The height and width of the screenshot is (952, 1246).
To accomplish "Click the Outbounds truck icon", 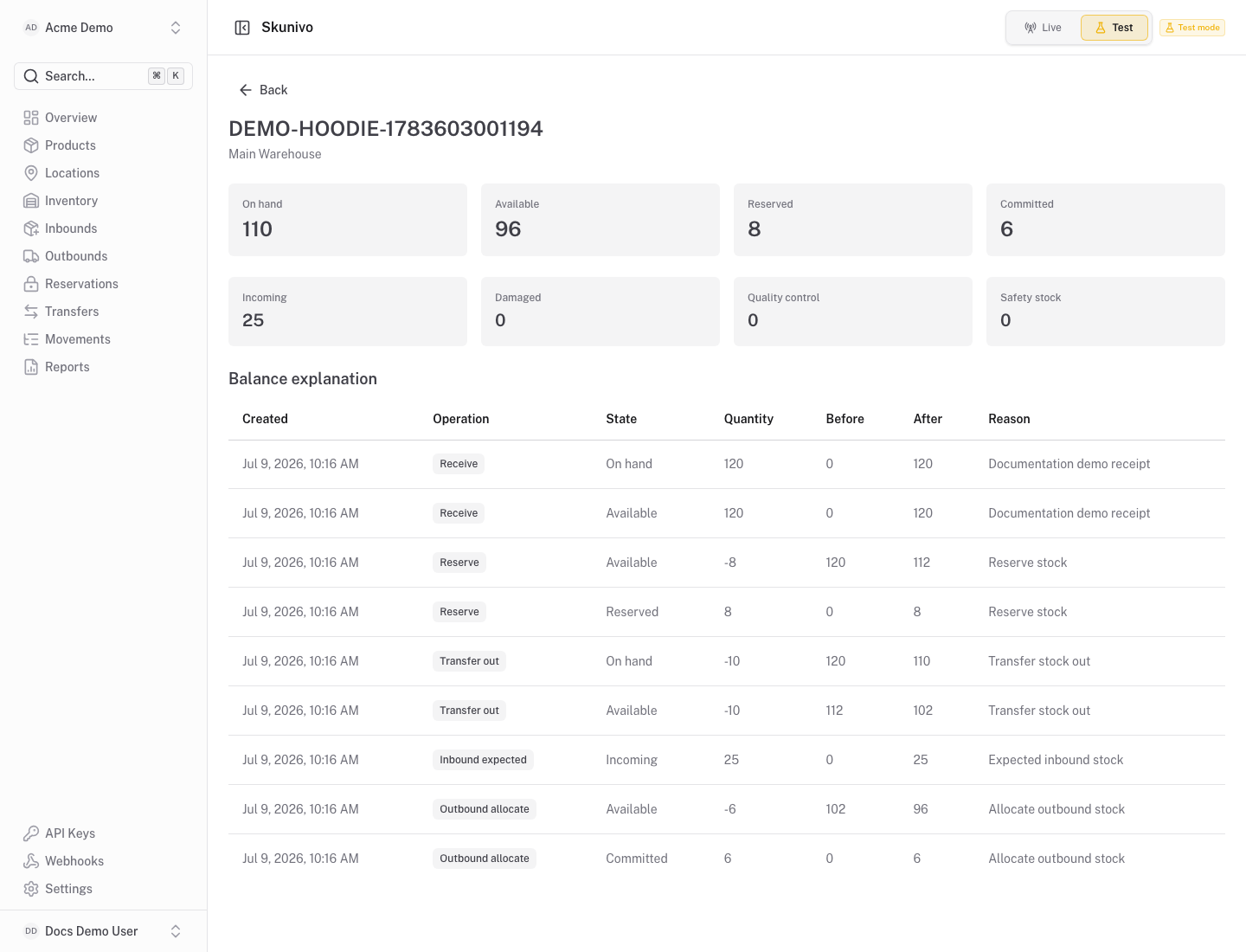I will click(x=31, y=256).
